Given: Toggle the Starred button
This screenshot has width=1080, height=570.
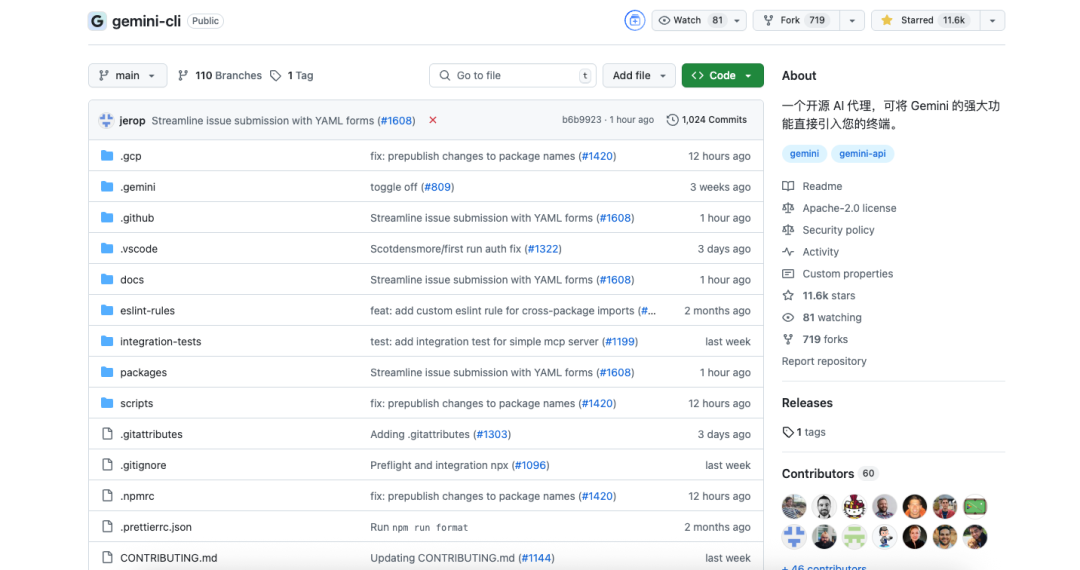Looking at the screenshot, I should point(926,21).
